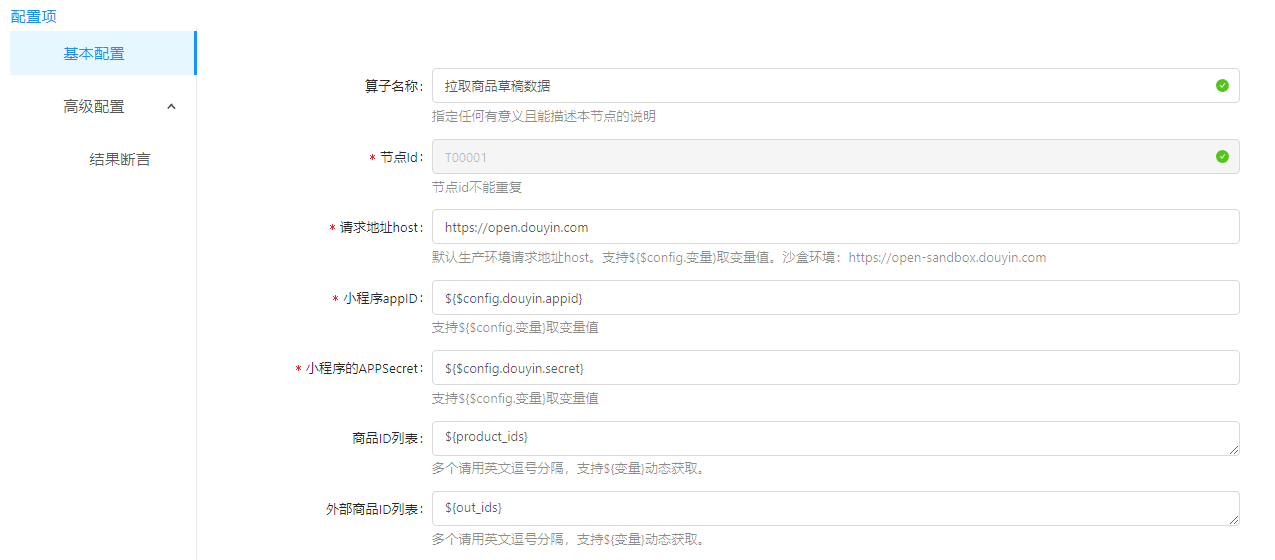Collapse the 高级配置 chevron arrow

(x=171, y=107)
